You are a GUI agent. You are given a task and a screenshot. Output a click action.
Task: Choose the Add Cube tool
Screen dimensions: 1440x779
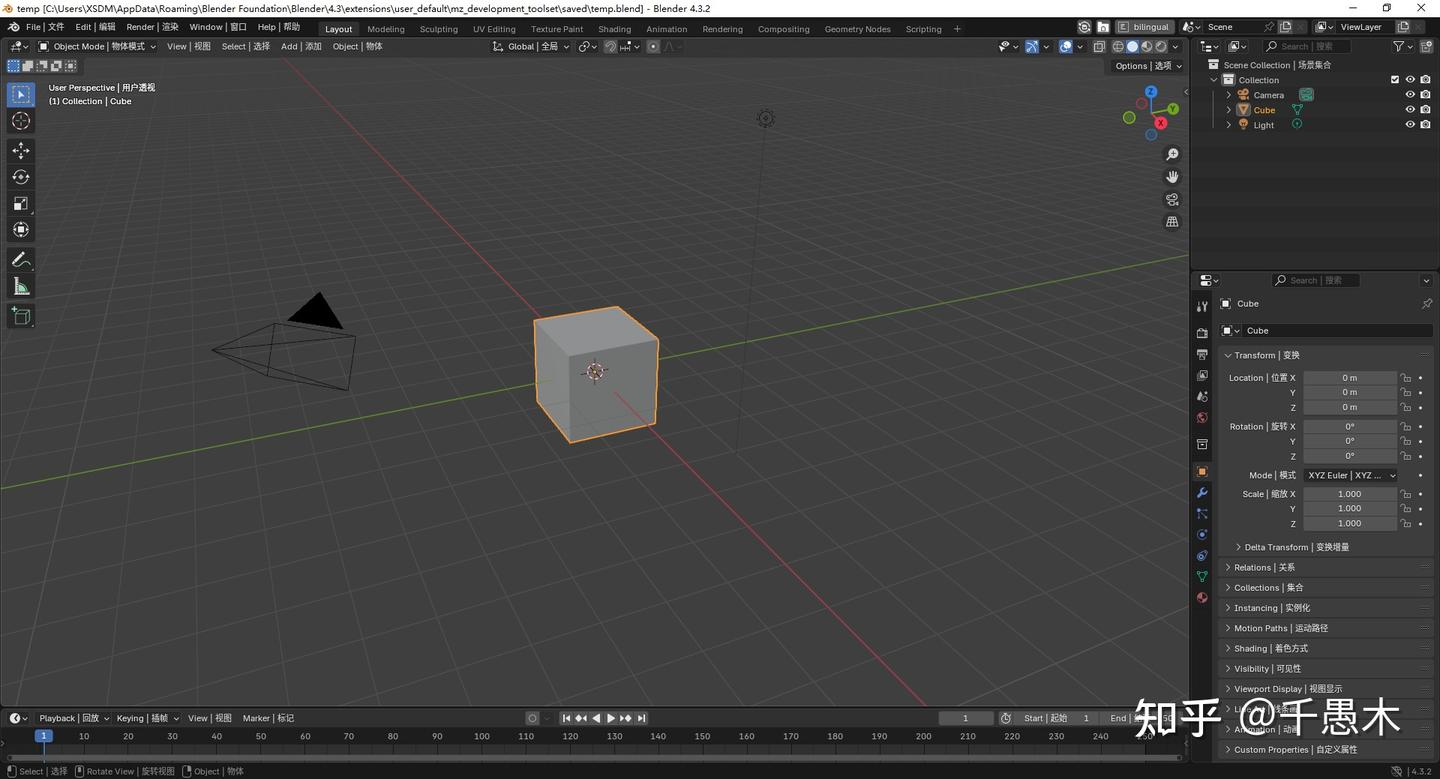21,316
